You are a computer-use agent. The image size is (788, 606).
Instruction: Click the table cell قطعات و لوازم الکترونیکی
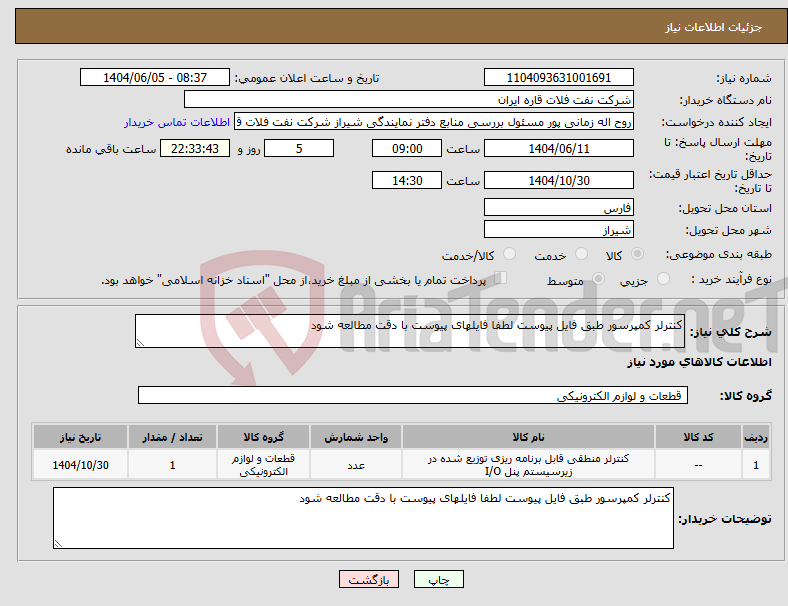tap(263, 465)
